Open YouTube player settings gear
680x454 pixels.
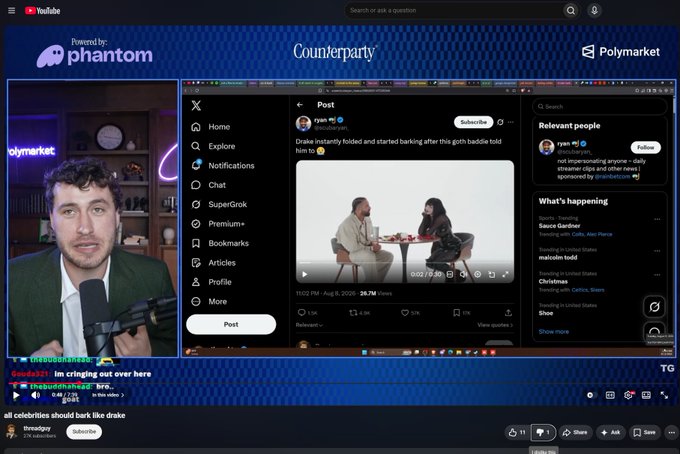pos(628,395)
